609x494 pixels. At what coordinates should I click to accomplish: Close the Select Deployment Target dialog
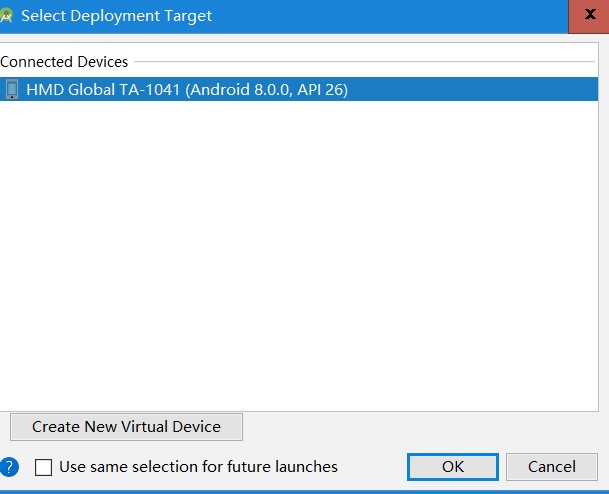pos(589,16)
